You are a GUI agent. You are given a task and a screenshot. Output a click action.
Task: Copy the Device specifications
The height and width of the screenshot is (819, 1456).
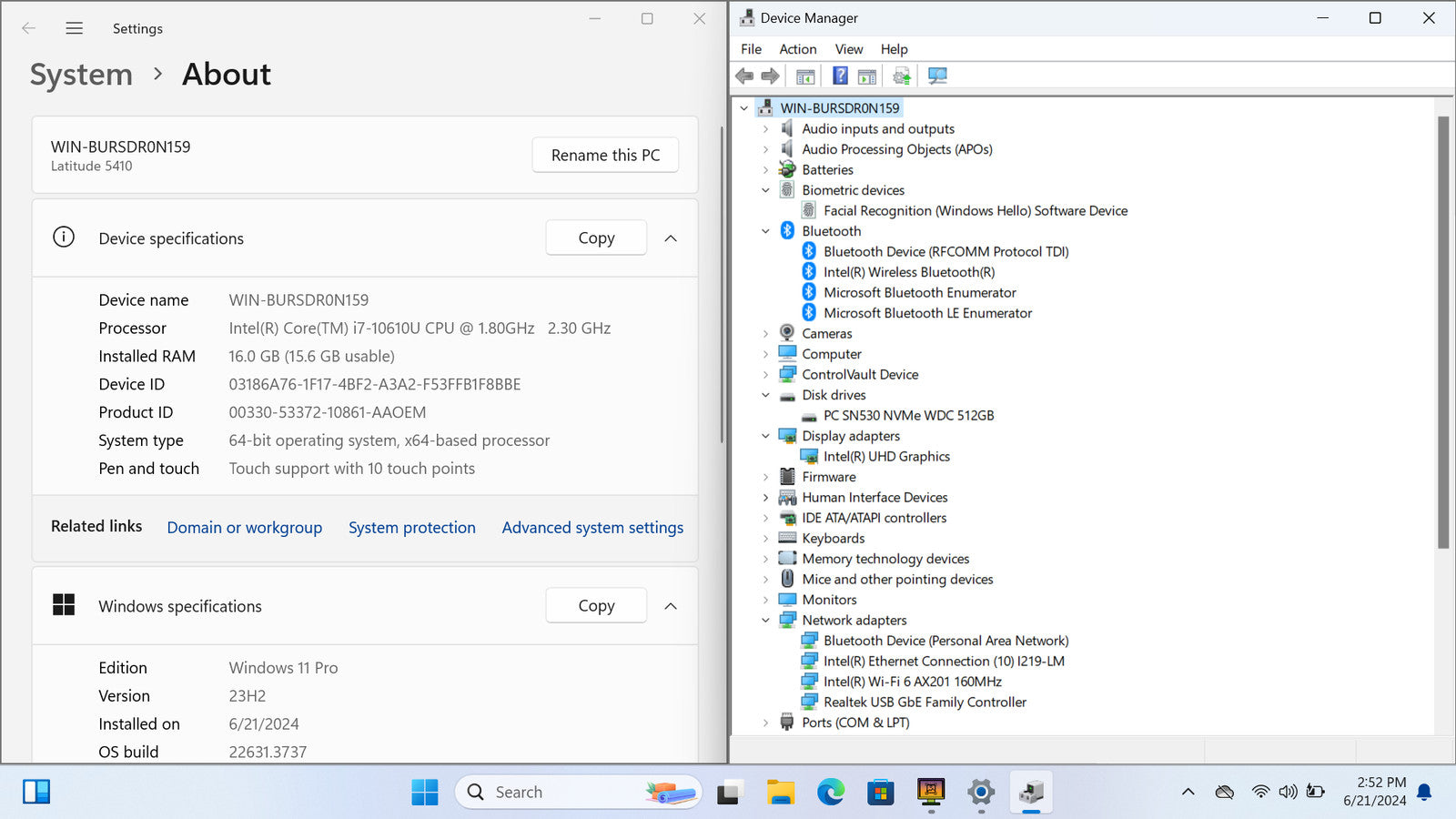point(596,238)
